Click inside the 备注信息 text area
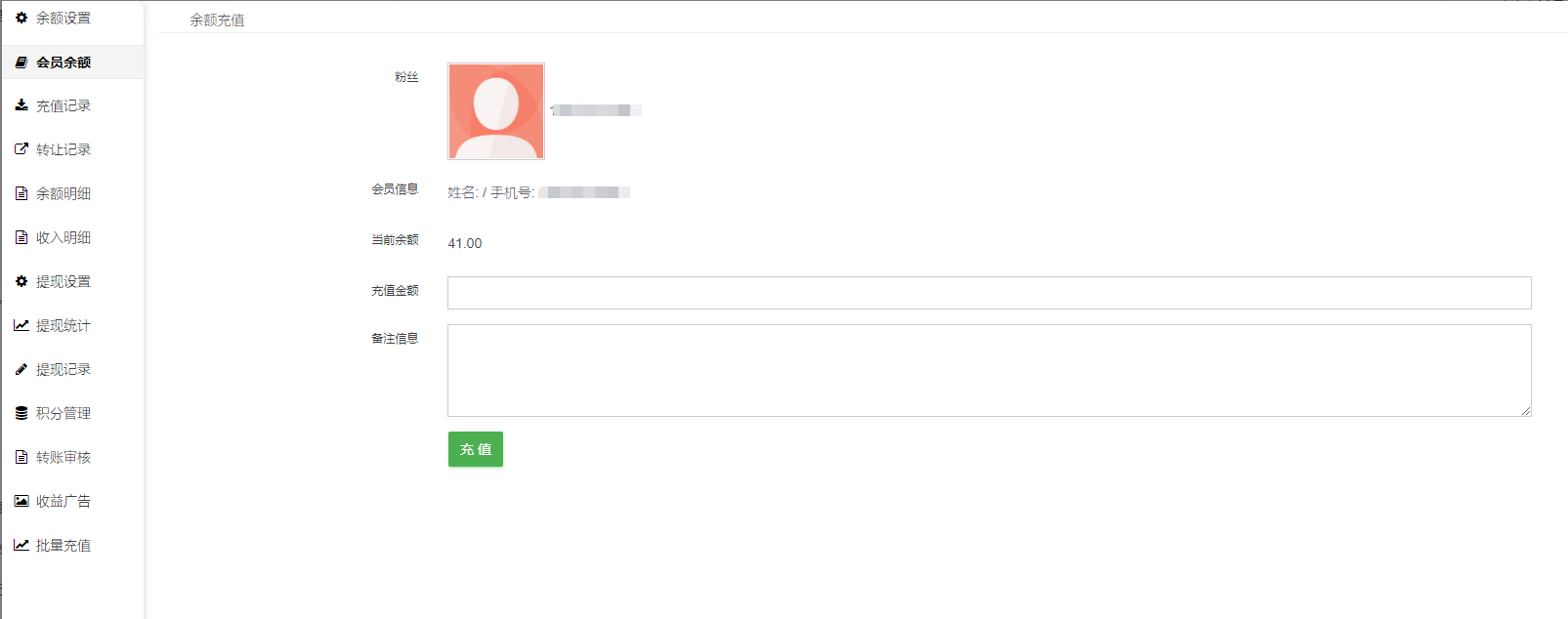 pos(989,370)
